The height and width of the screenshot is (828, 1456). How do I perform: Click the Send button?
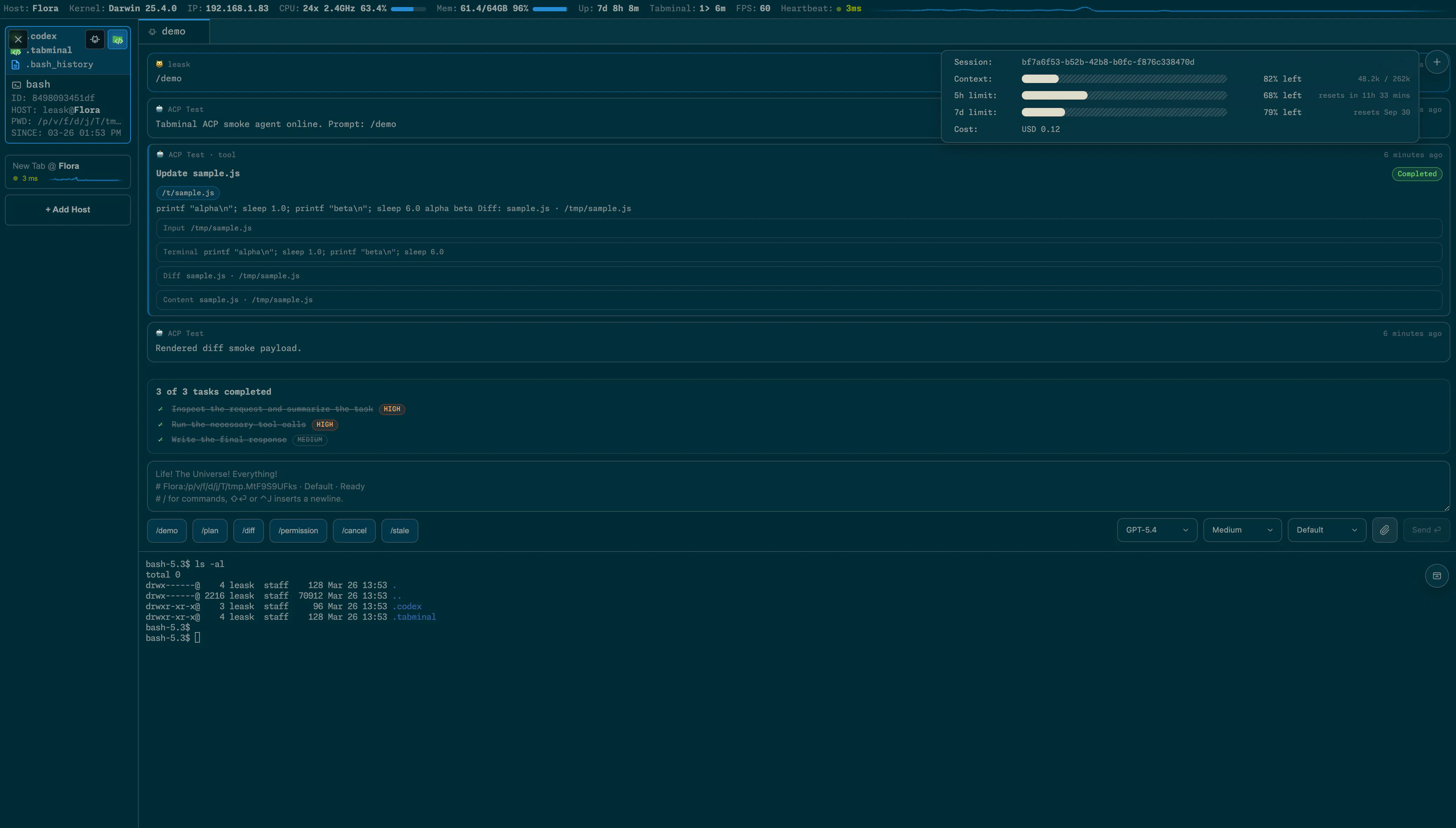(x=1426, y=530)
